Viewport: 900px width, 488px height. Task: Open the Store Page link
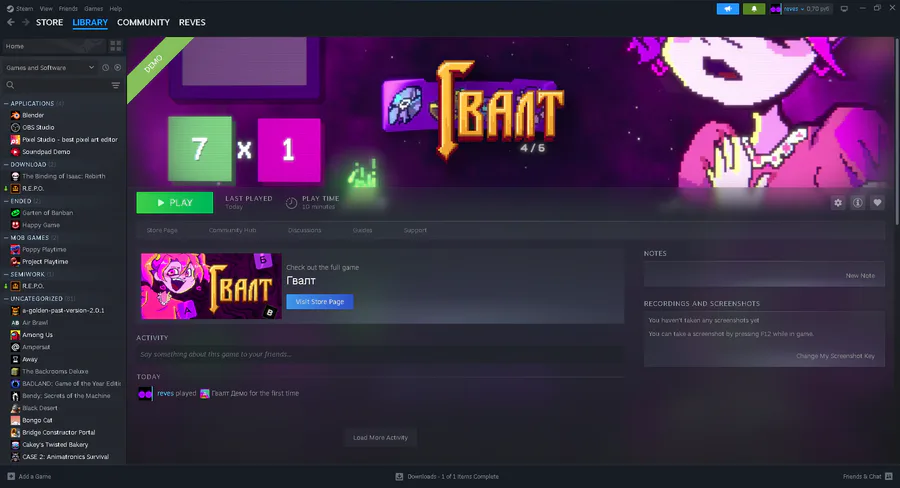(162, 230)
